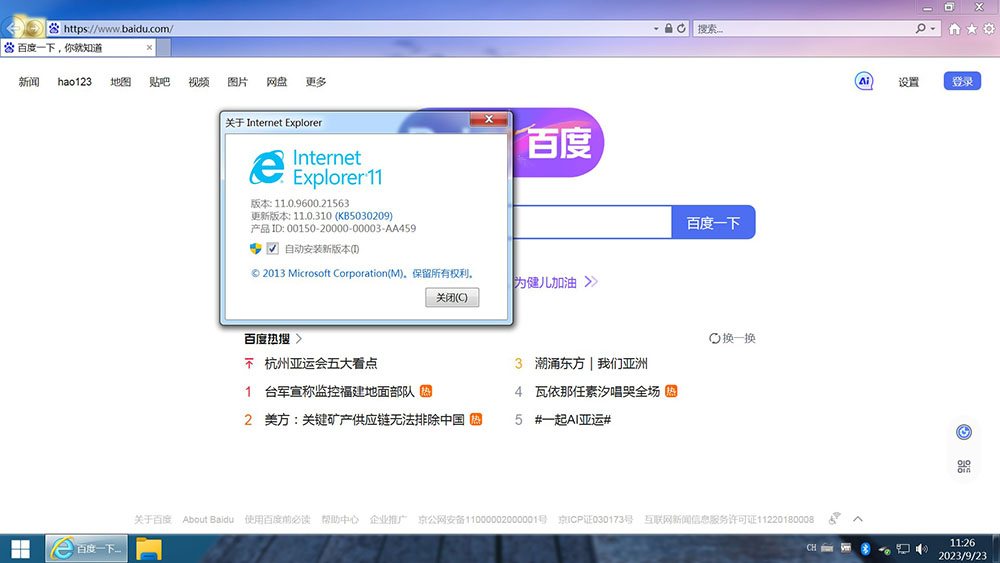Open the 视频 navigation link
1000x563 pixels.
click(x=199, y=82)
